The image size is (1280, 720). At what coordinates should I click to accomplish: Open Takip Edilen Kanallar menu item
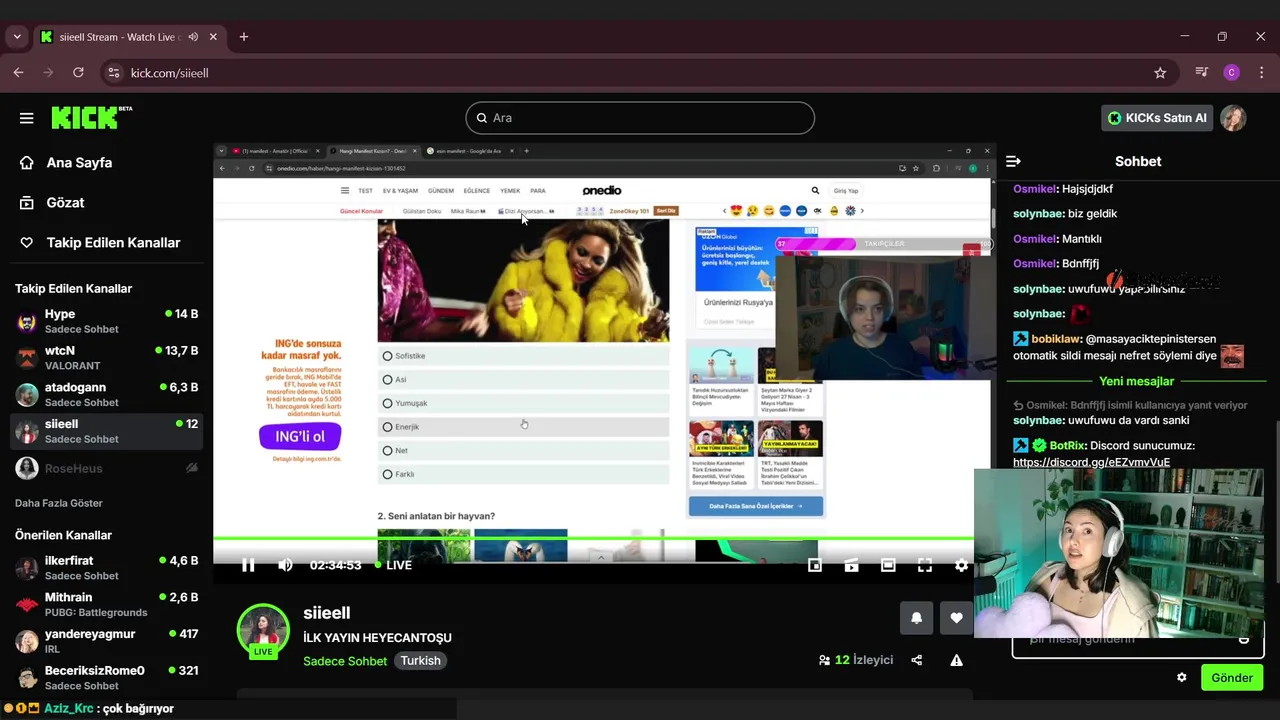coord(113,242)
